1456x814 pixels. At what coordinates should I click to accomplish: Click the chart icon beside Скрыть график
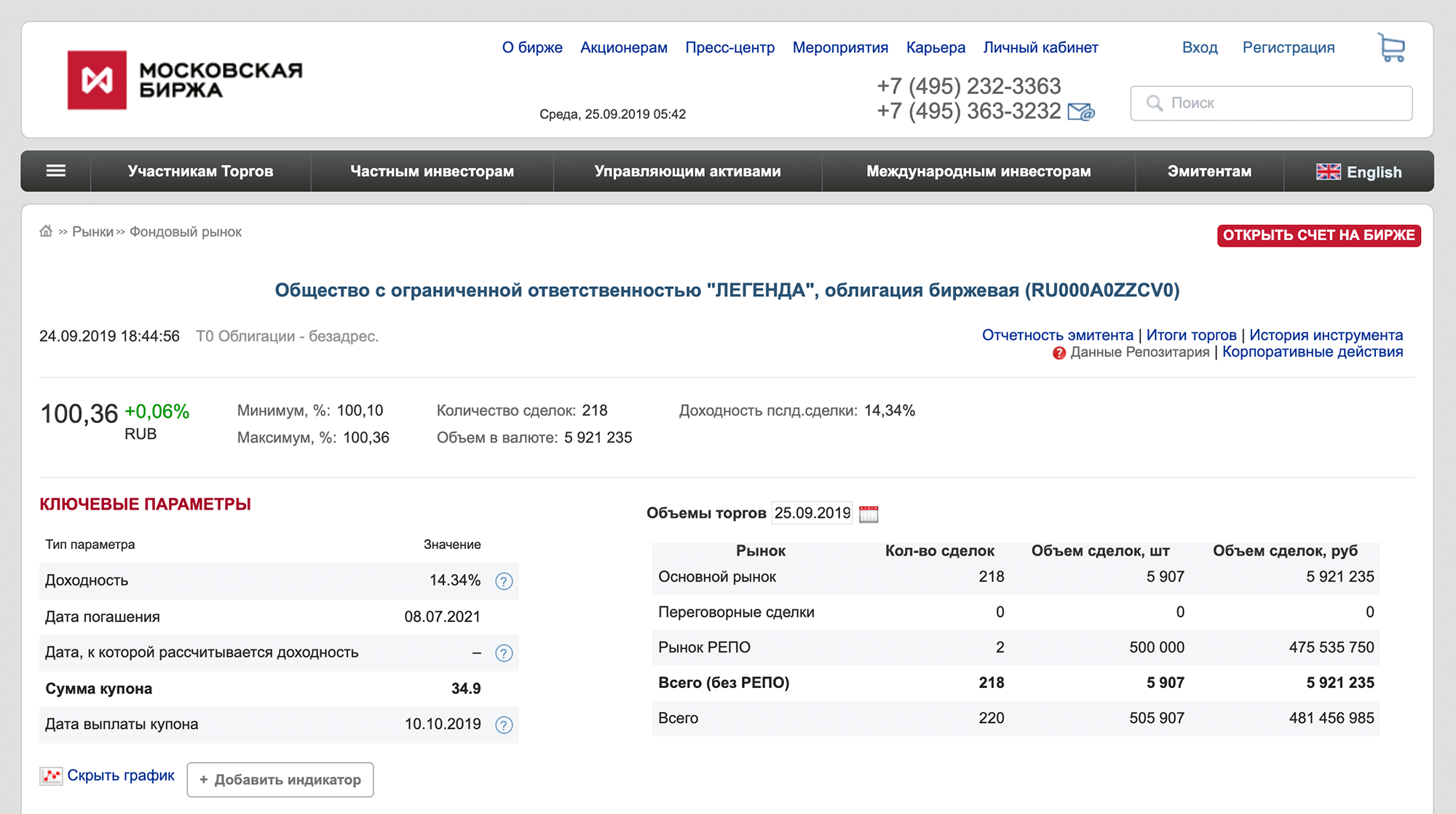tap(51, 776)
